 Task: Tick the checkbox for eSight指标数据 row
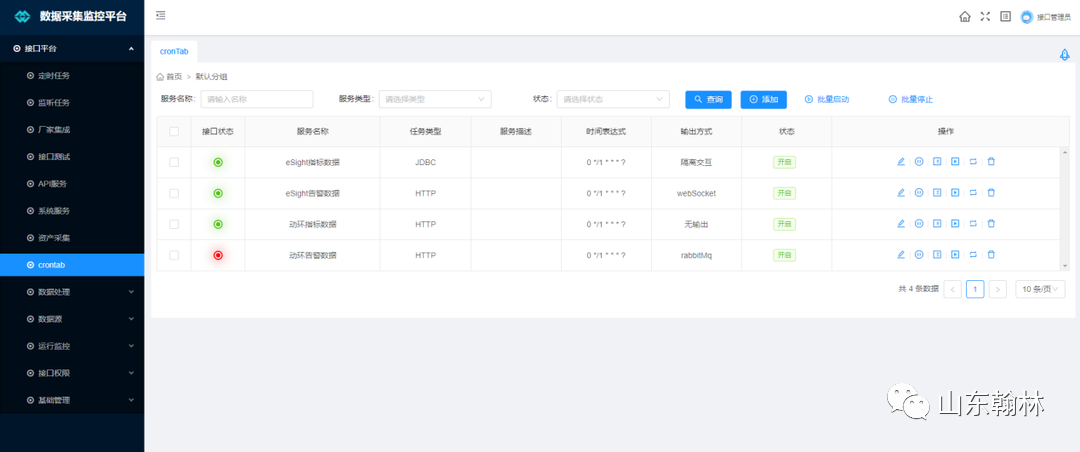(174, 162)
